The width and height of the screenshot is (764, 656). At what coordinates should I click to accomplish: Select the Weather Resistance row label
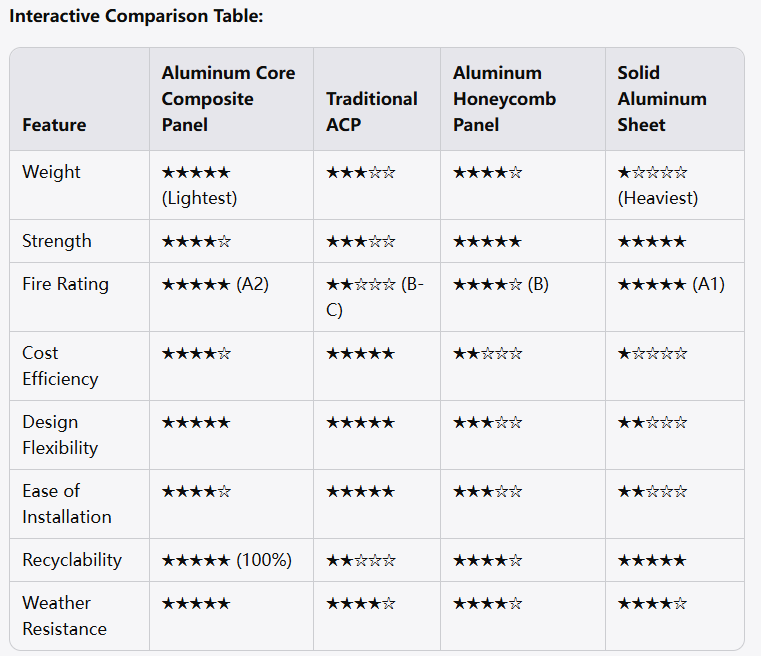pyautogui.click(x=64, y=616)
